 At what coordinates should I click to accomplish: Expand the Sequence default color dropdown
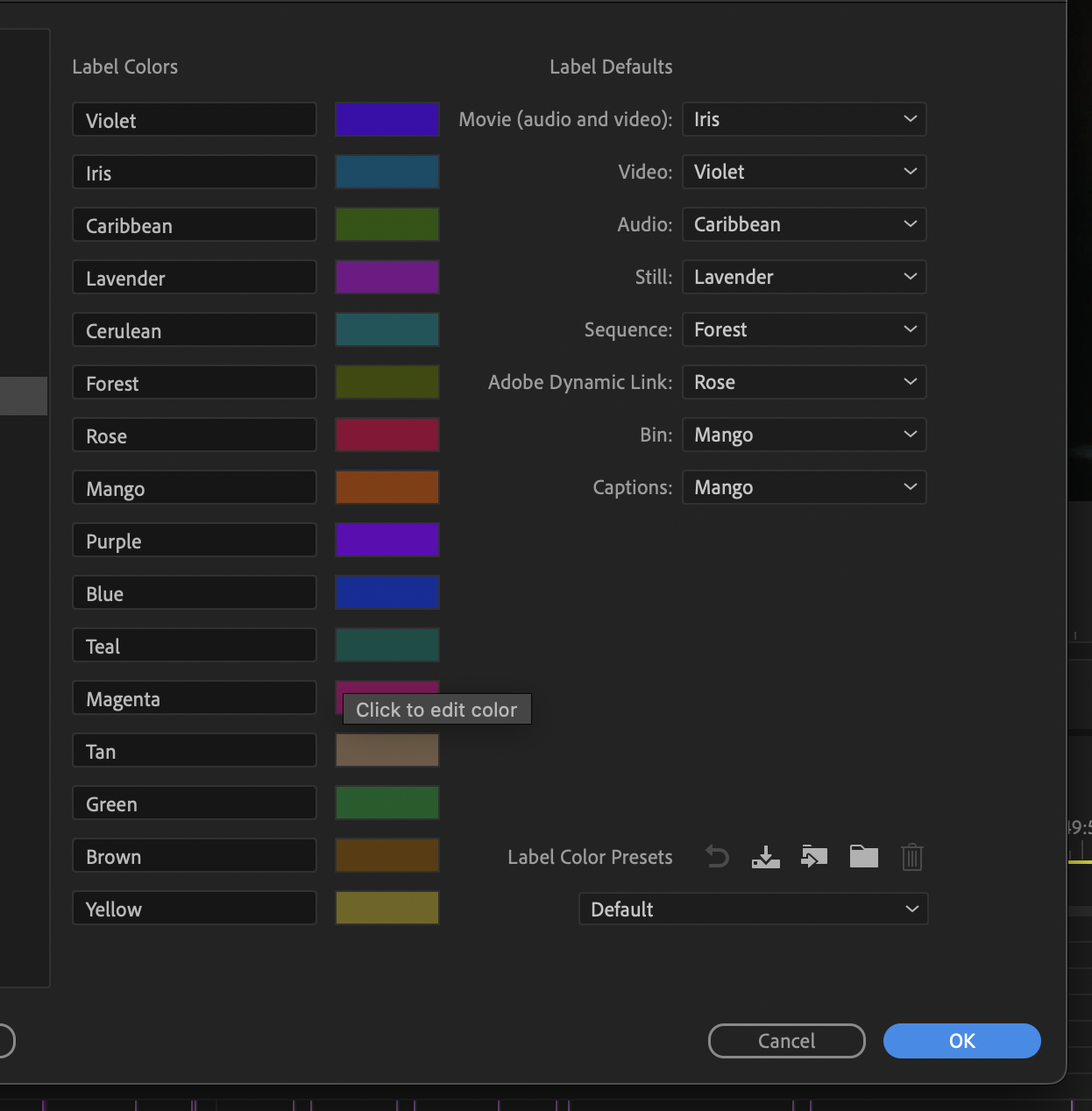pyautogui.click(x=804, y=329)
